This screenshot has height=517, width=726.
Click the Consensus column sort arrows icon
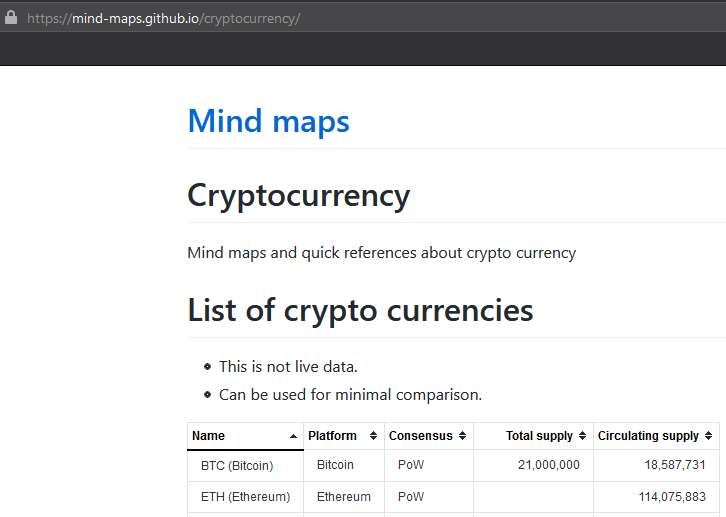coord(462,436)
